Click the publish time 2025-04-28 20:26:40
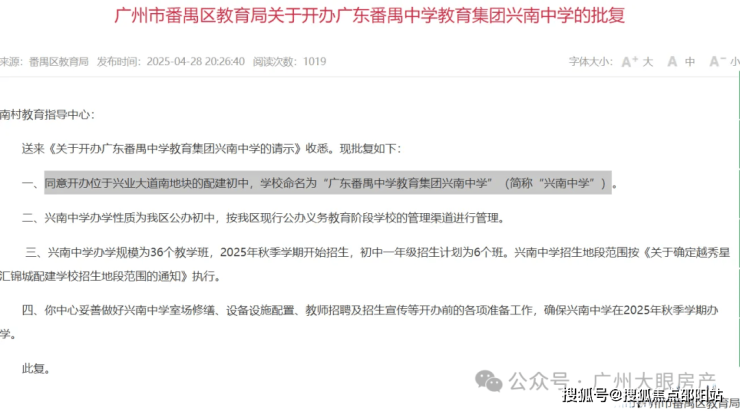 click(195, 62)
